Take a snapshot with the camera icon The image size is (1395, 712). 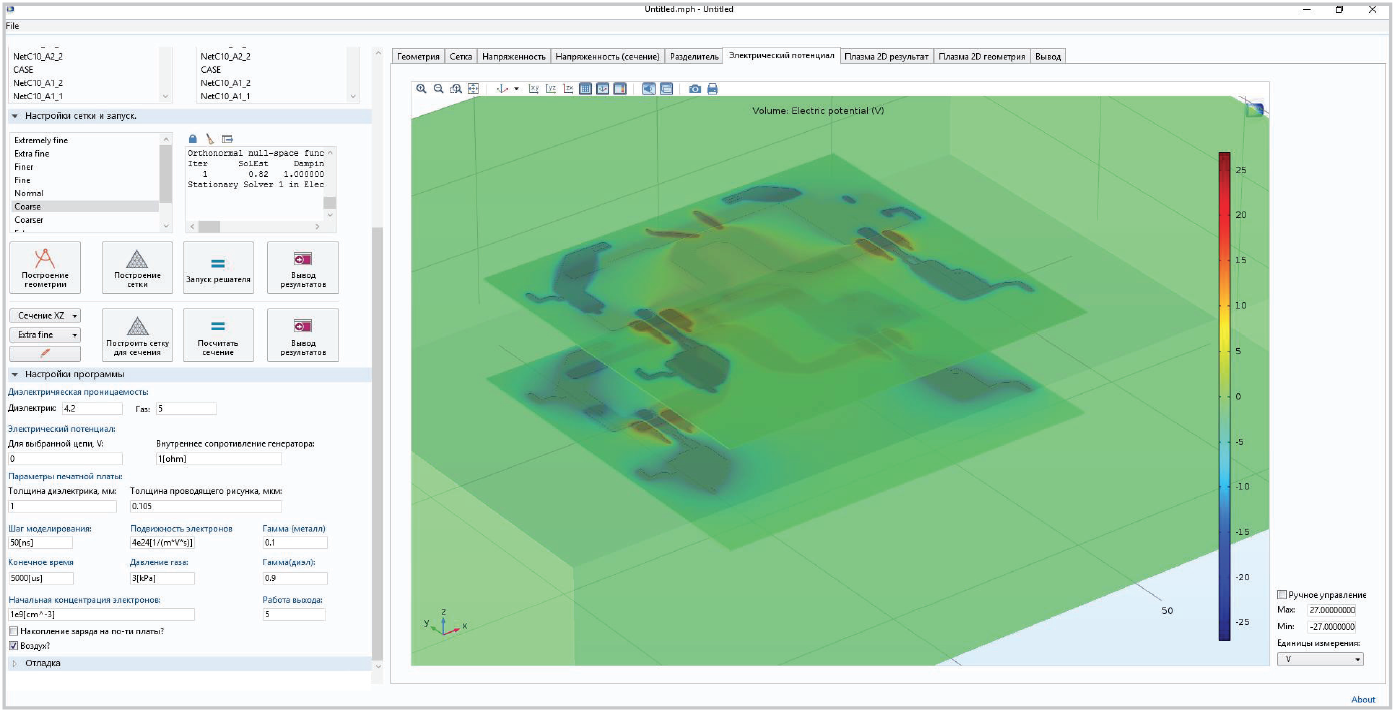[x=695, y=89]
